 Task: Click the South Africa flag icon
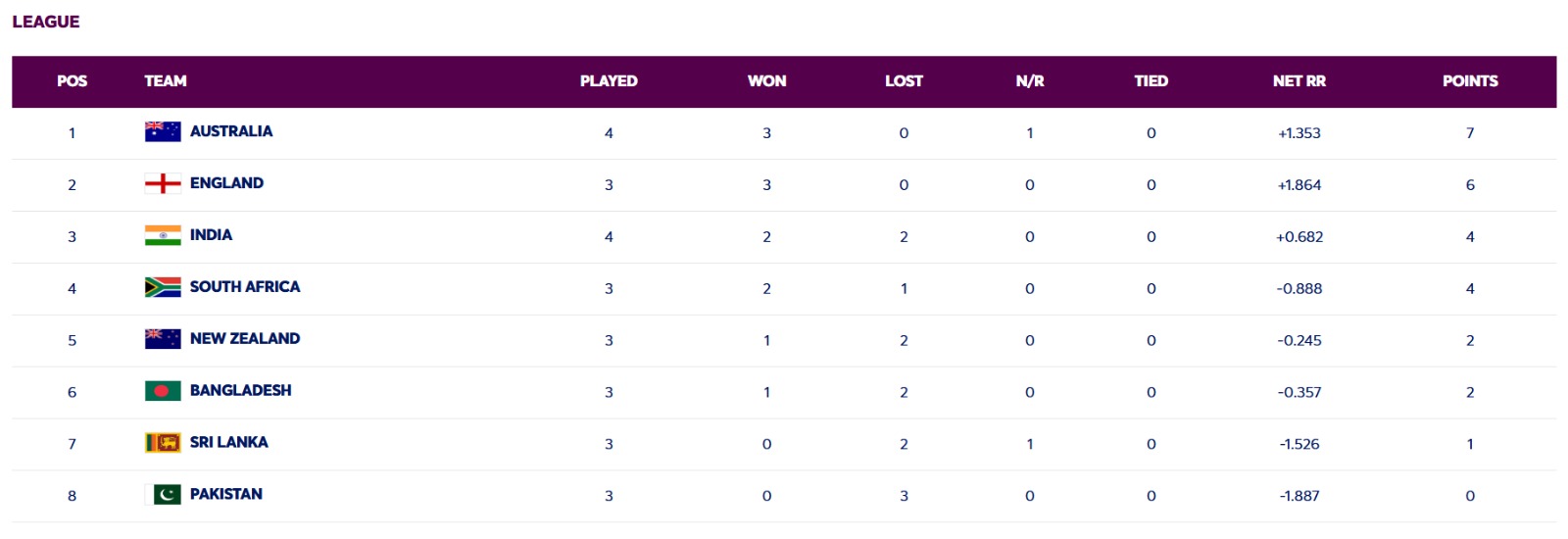pos(163,287)
